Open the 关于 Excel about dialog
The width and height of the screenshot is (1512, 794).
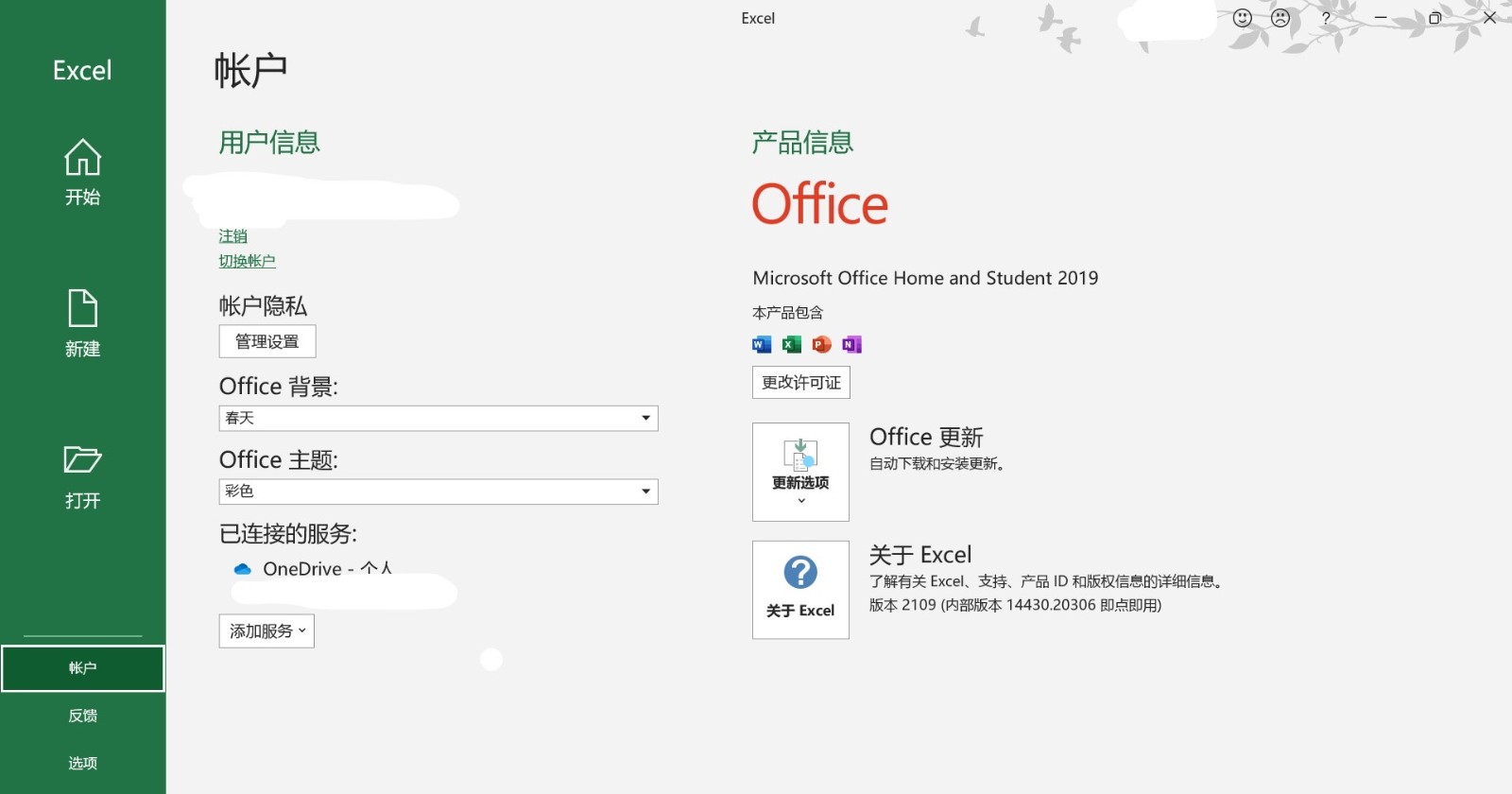pyautogui.click(x=800, y=590)
